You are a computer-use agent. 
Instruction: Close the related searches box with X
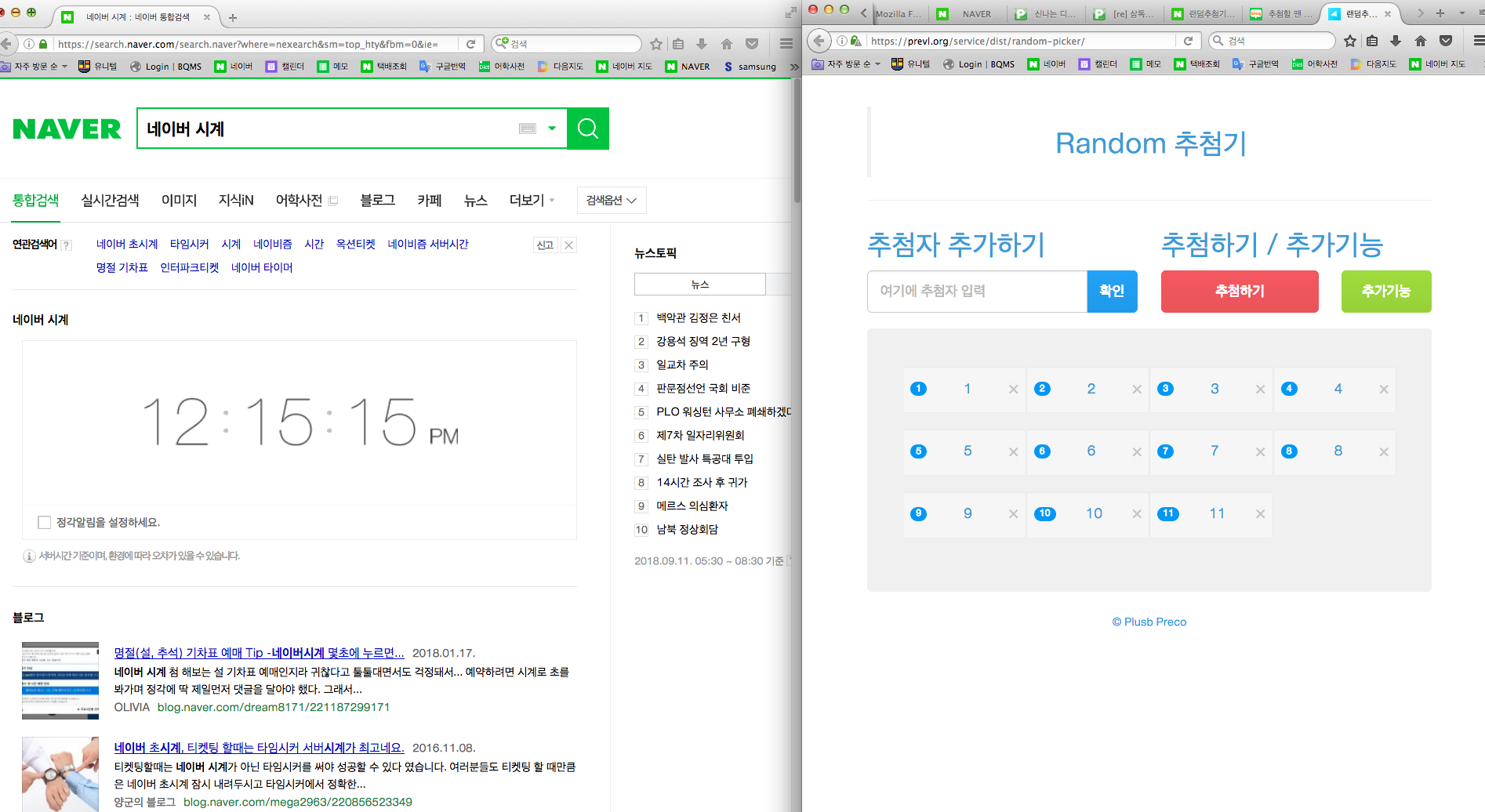tap(569, 245)
